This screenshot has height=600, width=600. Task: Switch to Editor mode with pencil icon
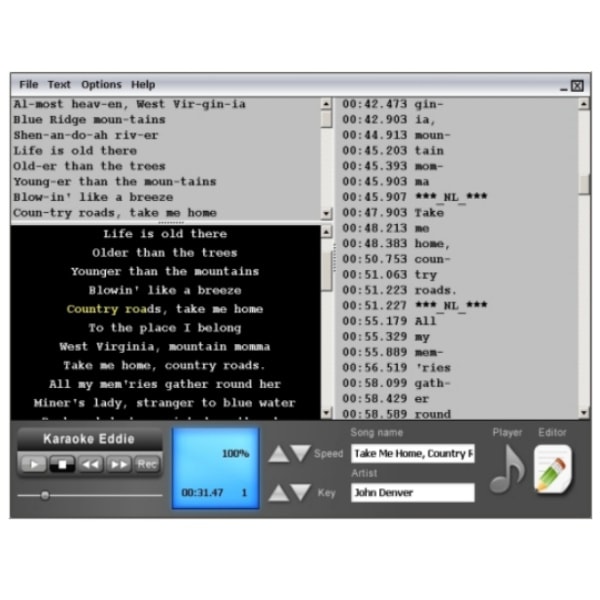coord(553,469)
